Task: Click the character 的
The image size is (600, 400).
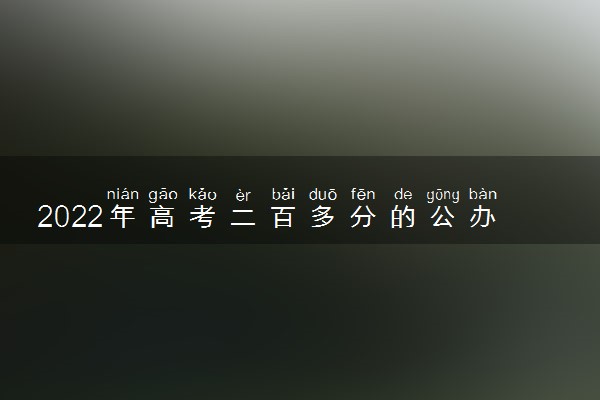Action: [x=403, y=217]
